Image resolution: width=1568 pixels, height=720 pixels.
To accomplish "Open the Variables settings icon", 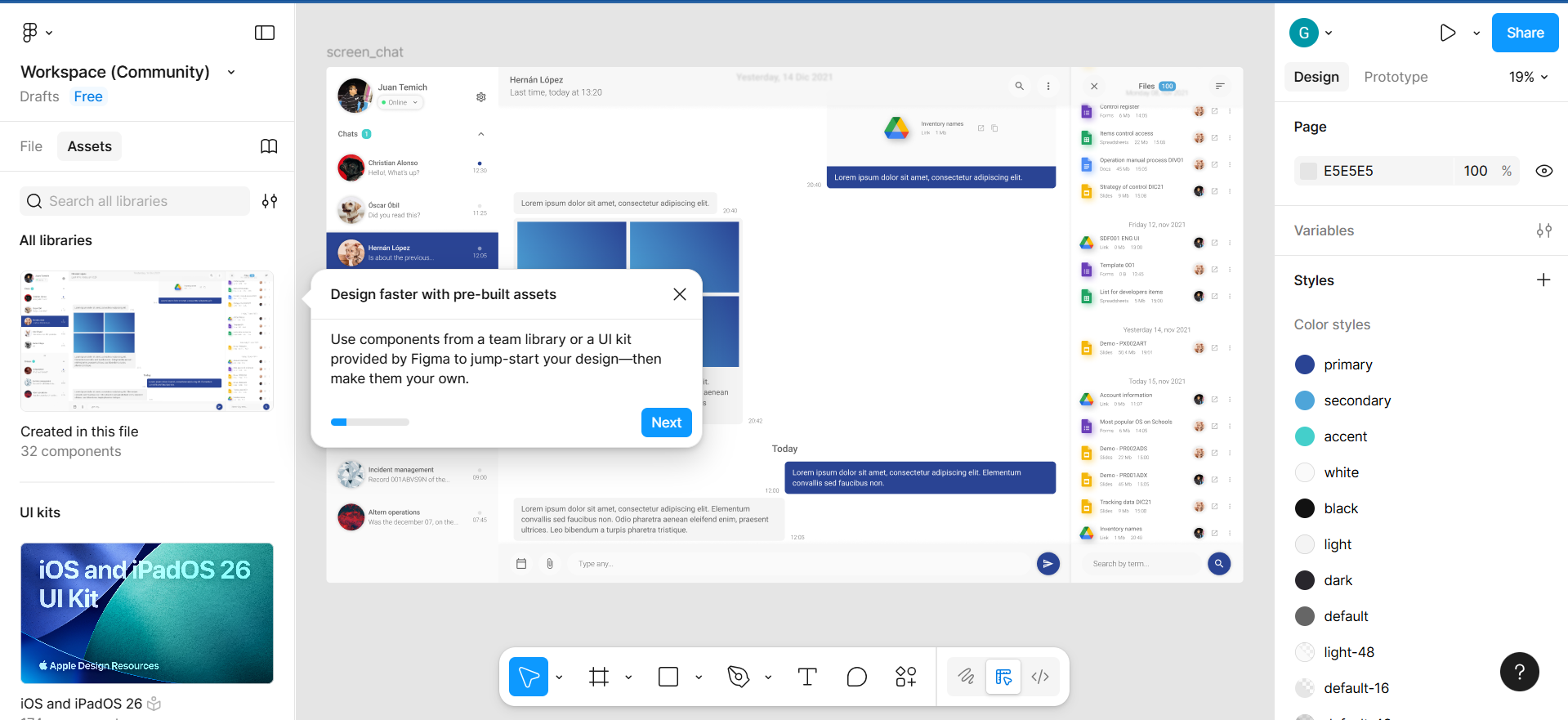I will point(1544,230).
